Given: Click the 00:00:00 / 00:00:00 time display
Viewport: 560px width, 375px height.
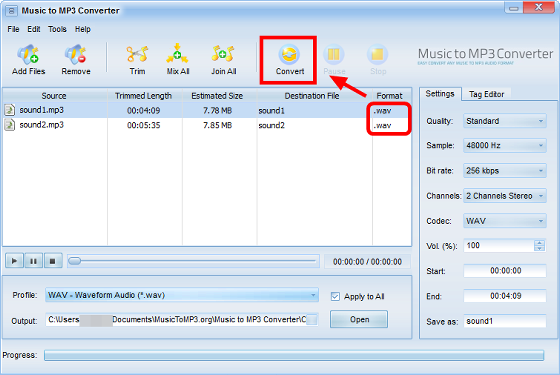Looking at the screenshot, I should 367,262.
